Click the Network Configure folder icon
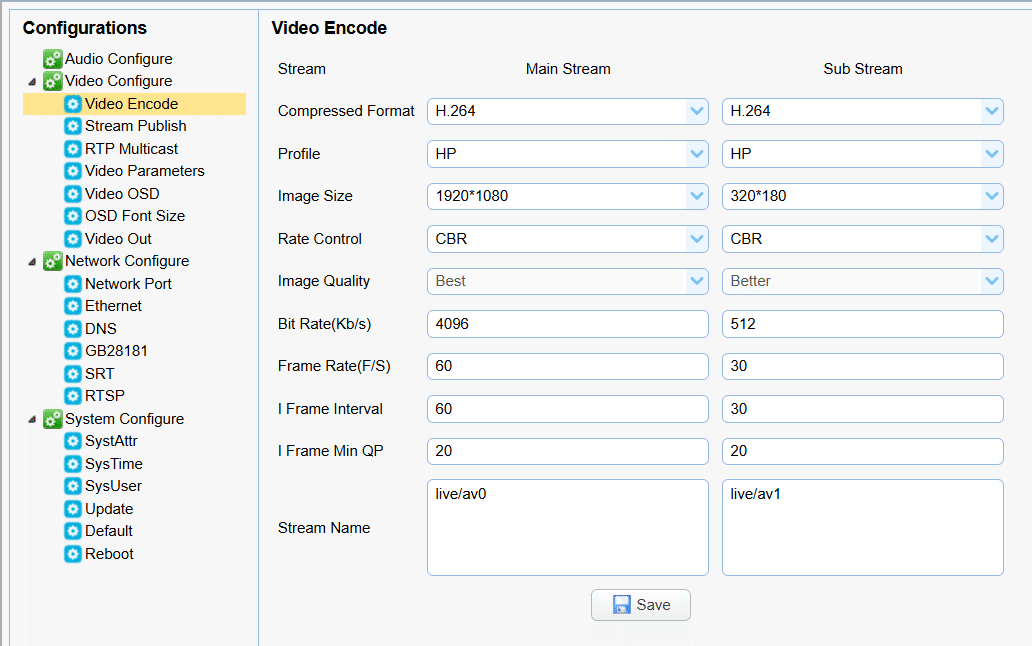The width and height of the screenshot is (1032, 646). pos(53,261)
